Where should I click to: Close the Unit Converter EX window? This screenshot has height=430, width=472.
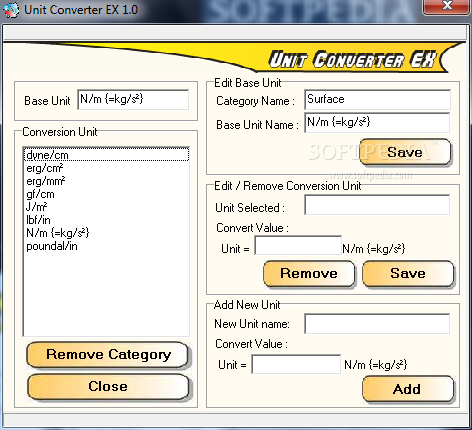pyautogui.click(x=446, y=6)
